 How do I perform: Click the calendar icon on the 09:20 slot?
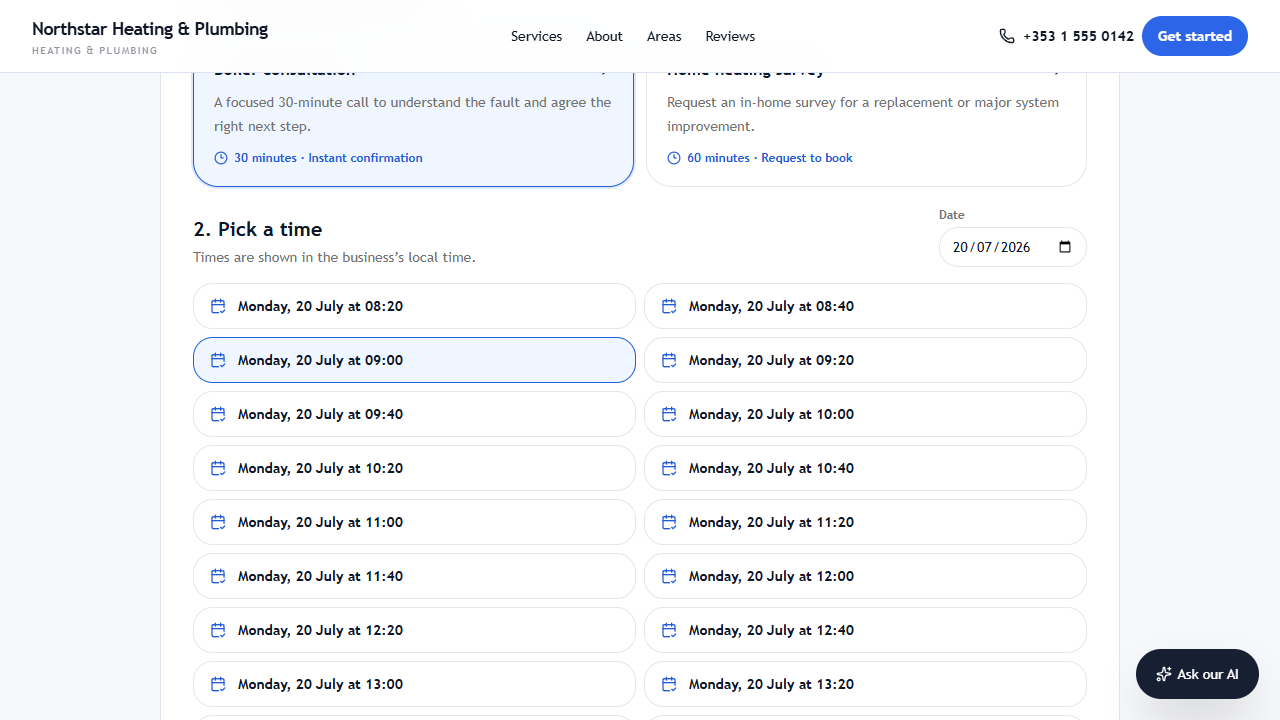(x=669, y=360)
